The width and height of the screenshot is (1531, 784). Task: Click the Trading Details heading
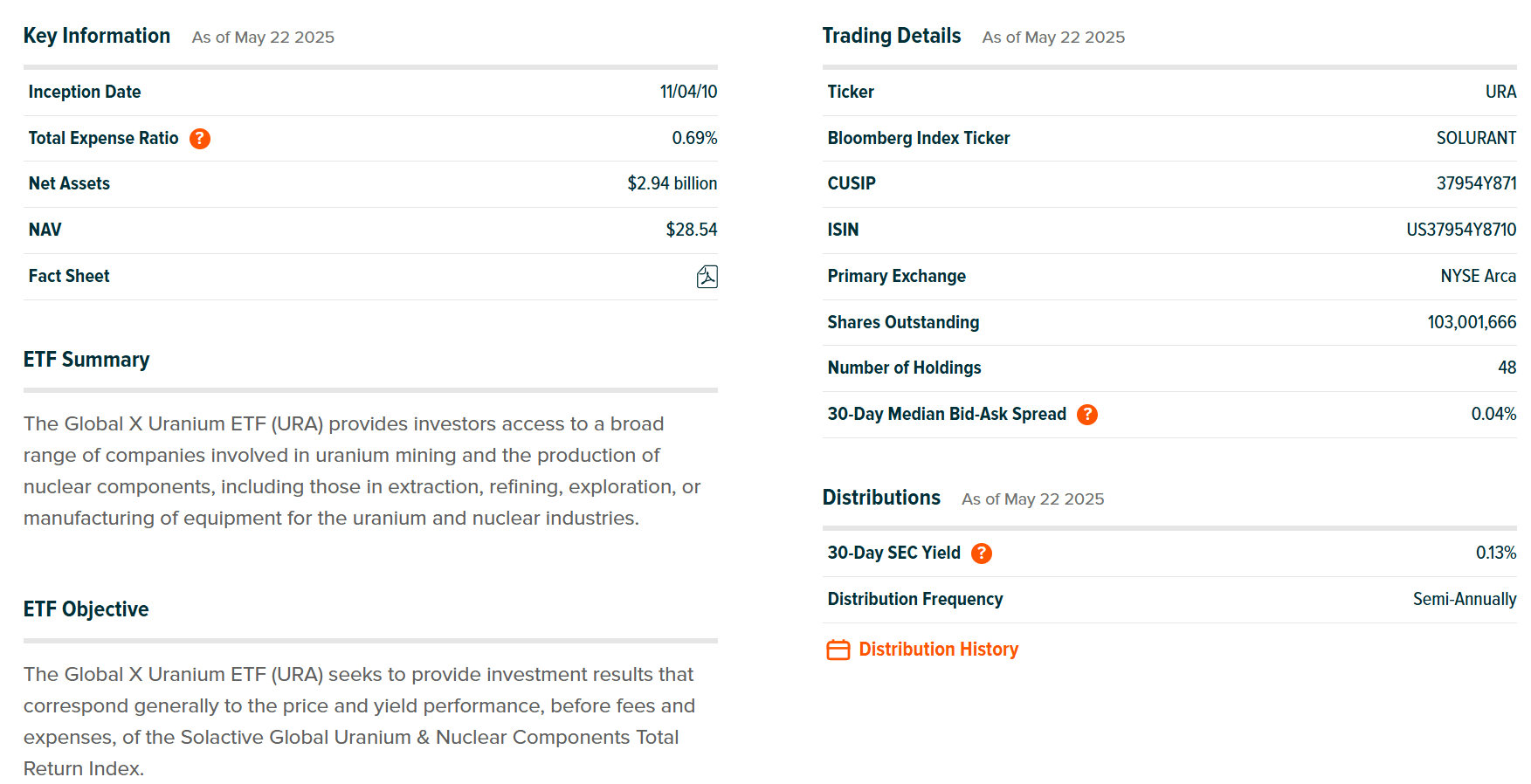pos(891,36)
